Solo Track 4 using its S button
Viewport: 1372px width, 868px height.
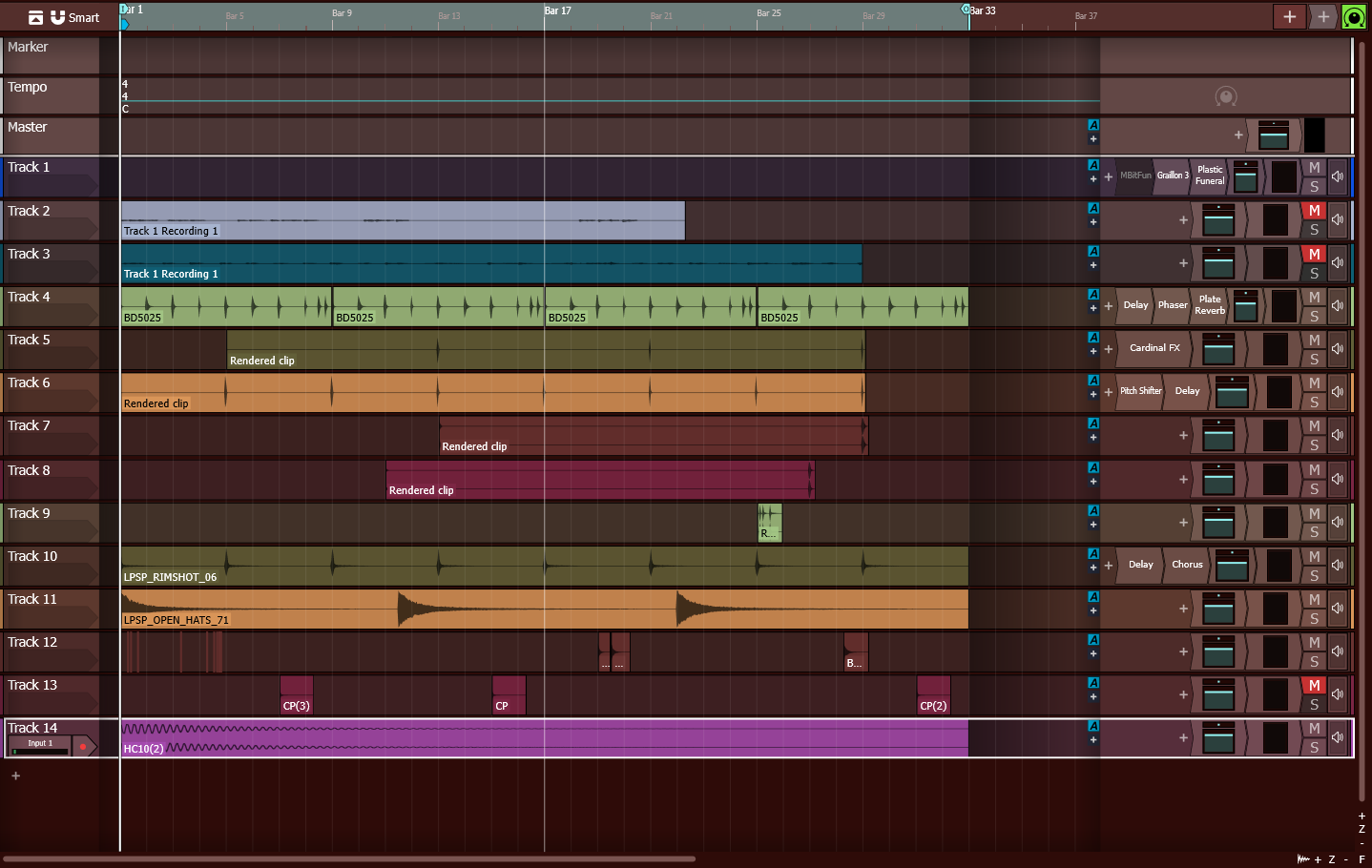[1314, 316]
